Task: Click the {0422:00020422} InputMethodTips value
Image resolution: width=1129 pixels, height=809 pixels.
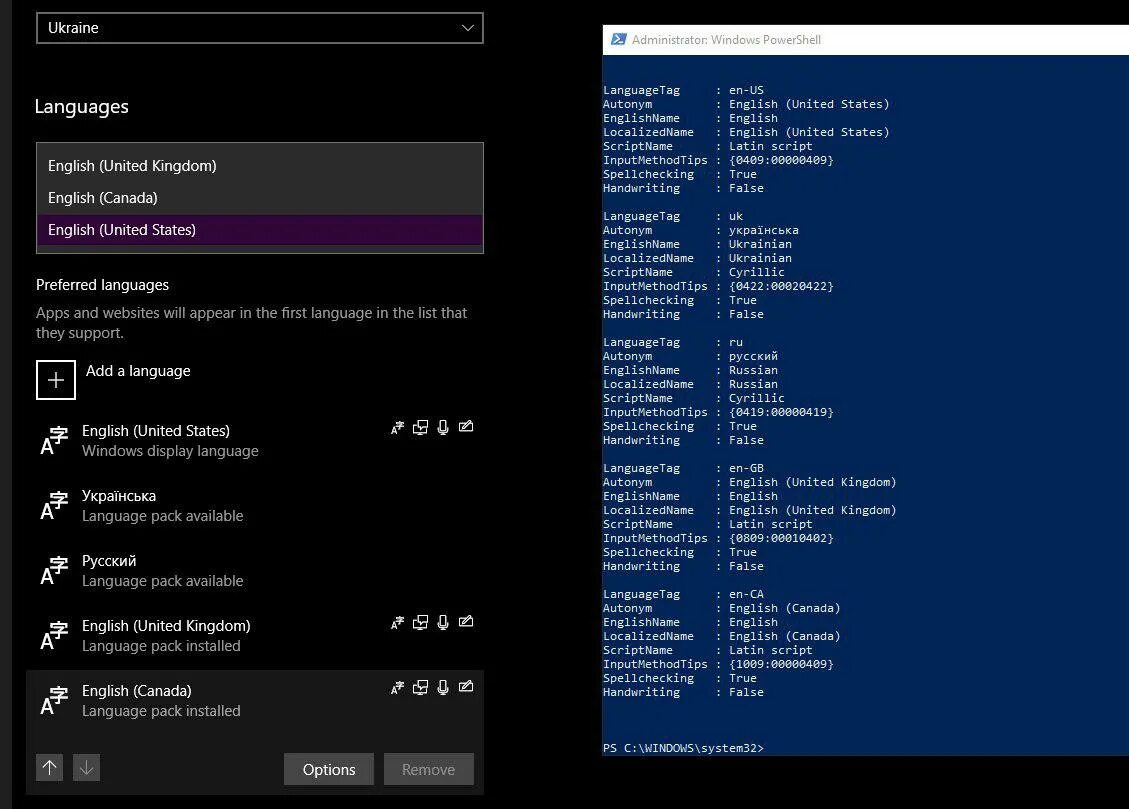Action: point(781,286)
